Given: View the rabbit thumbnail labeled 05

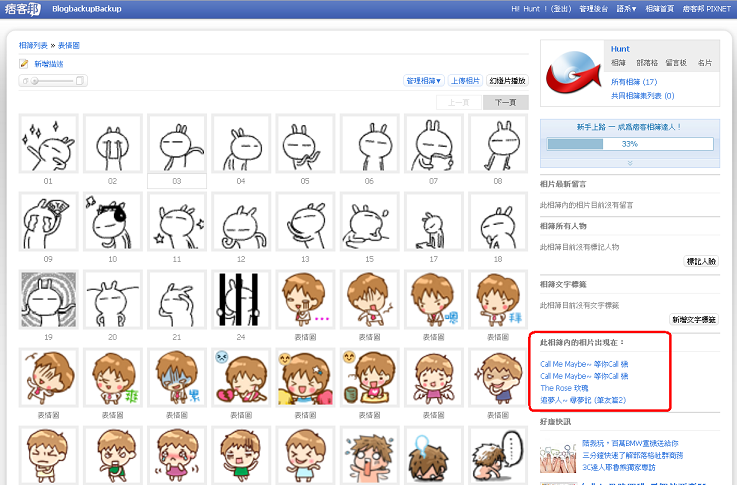Looking at the screenshot, I should (x=306, y=143).
